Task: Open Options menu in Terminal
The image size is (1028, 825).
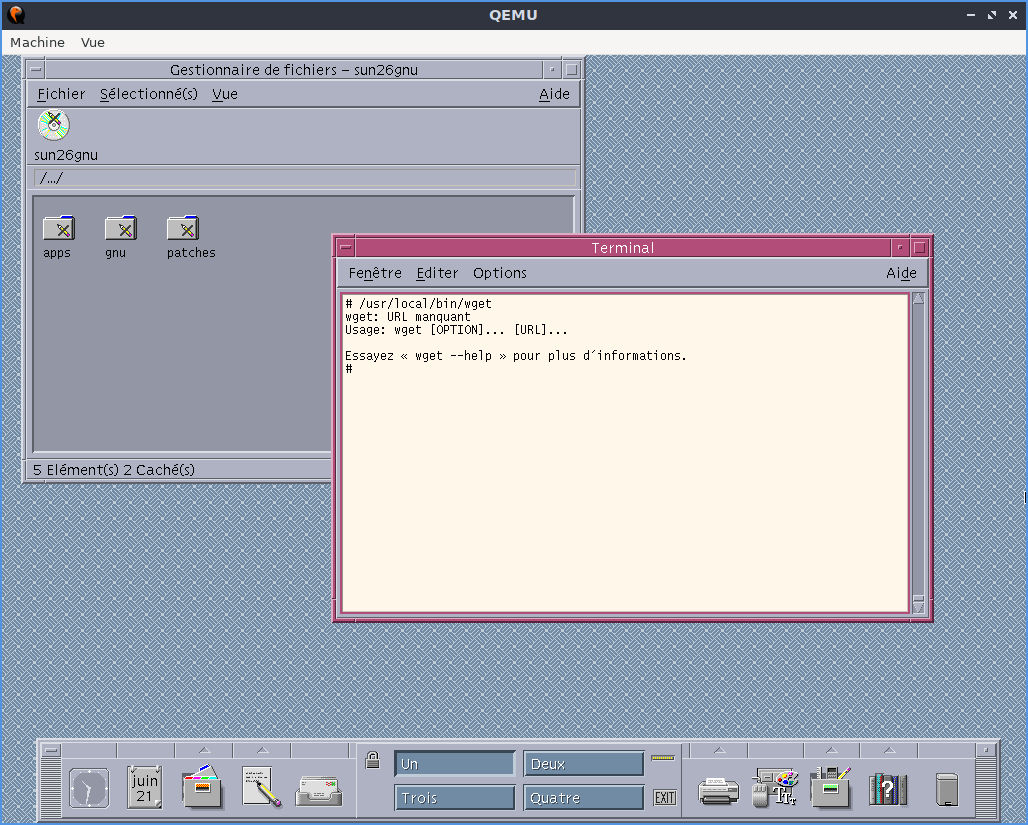Action: 500,273
